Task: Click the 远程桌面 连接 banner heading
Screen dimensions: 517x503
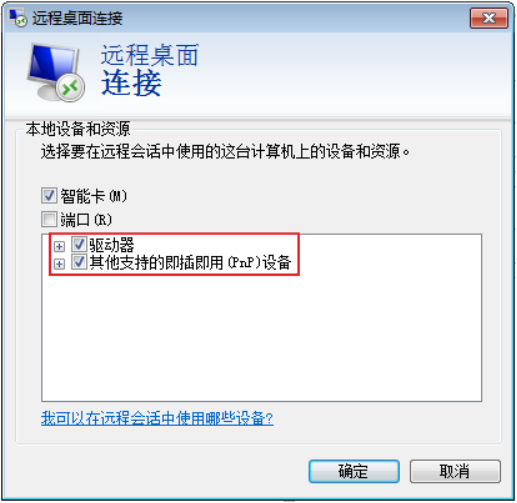Action: point(150,70)
